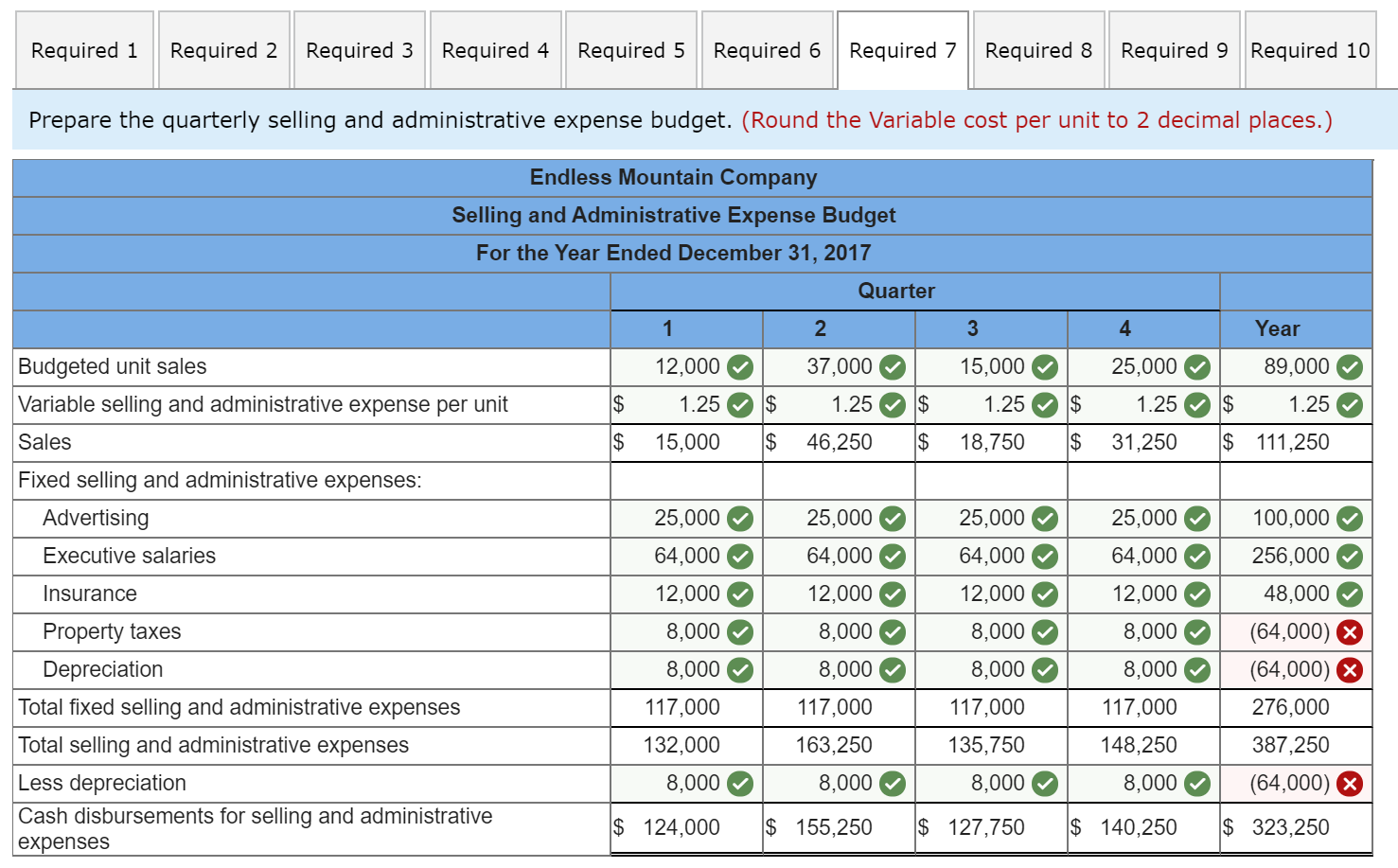Click green check next to Year unit sales 89,000
The height and width of the screenshot is (868, 1398).
(x=1350, y=367)
